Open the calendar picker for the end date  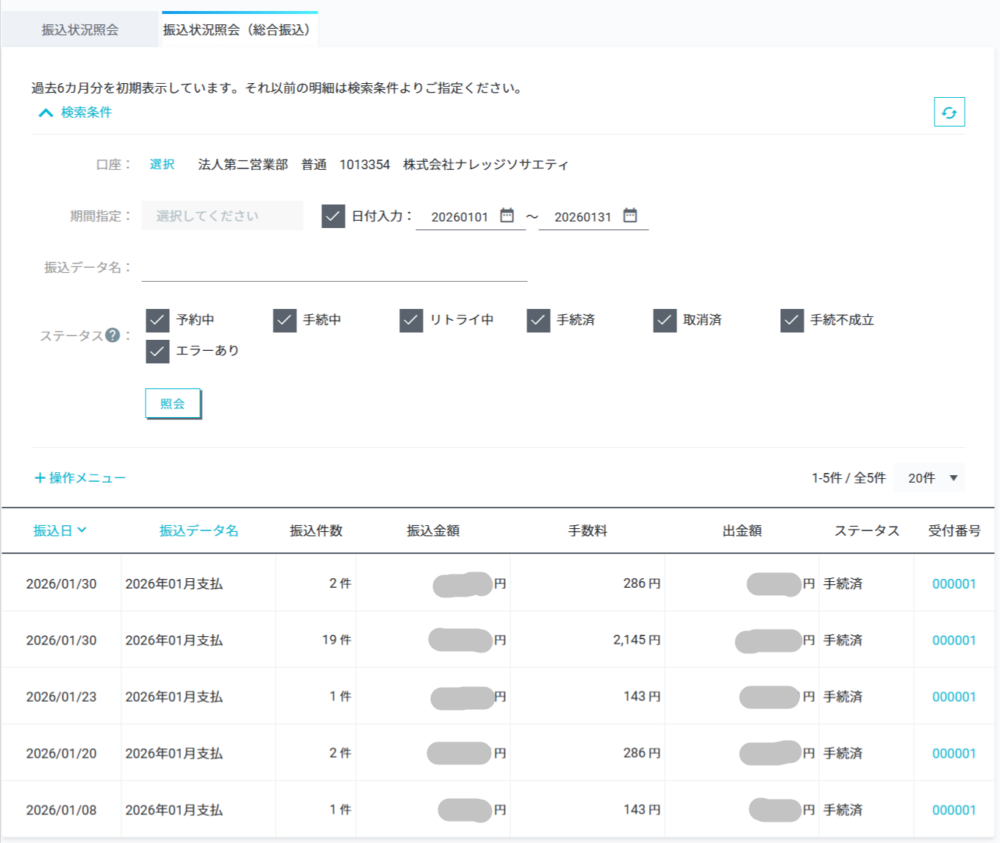click(629, 215)
